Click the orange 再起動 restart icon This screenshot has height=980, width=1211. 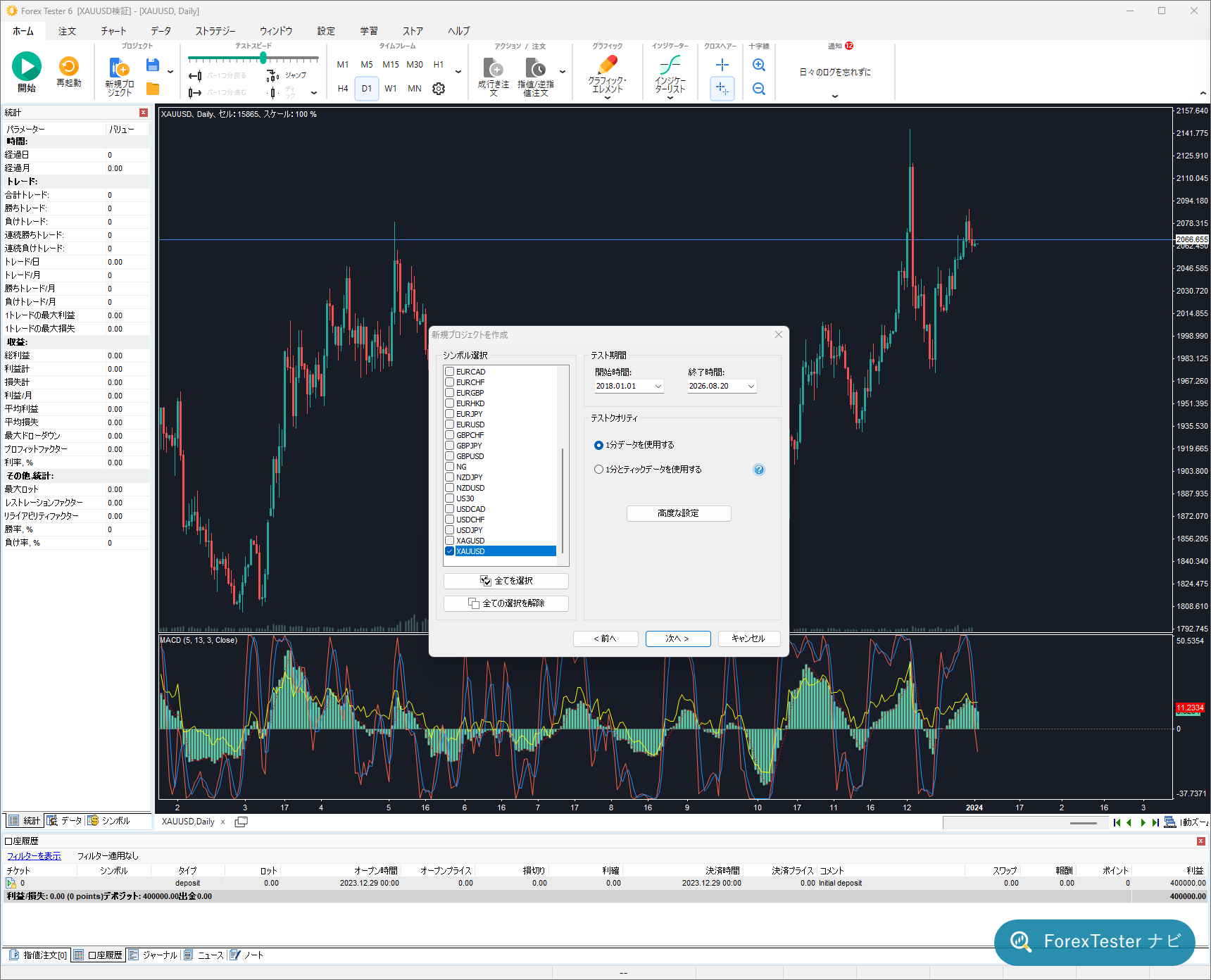coord(69,66)
